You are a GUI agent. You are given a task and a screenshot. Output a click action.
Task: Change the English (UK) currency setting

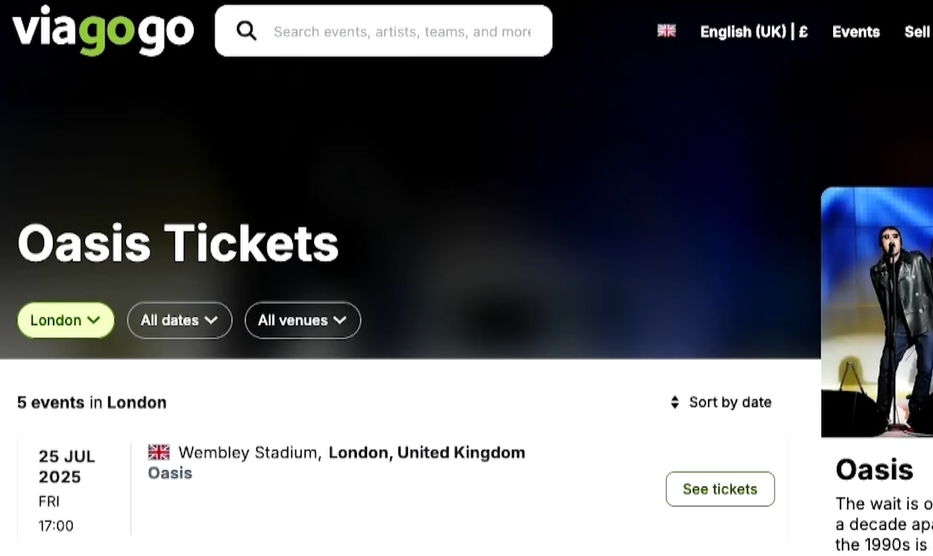coord(753,32)
